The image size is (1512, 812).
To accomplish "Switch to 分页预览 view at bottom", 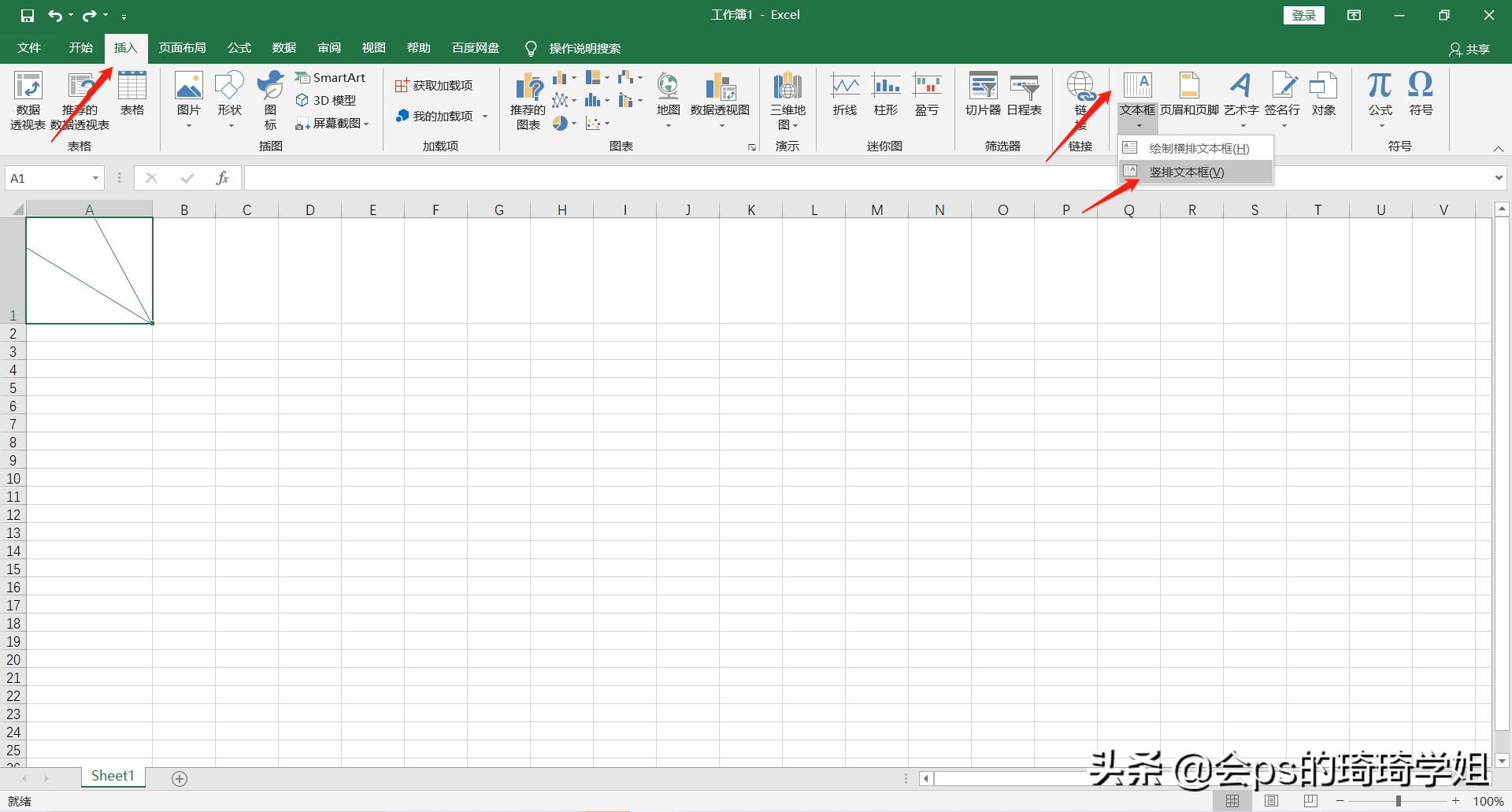I will click(1310, 800).
